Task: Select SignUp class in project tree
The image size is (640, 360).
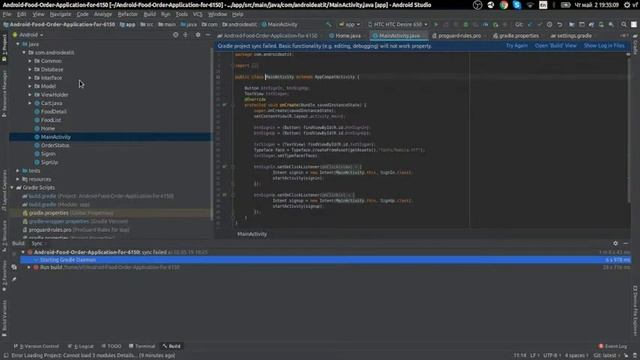Action: (x=49, y=162)
